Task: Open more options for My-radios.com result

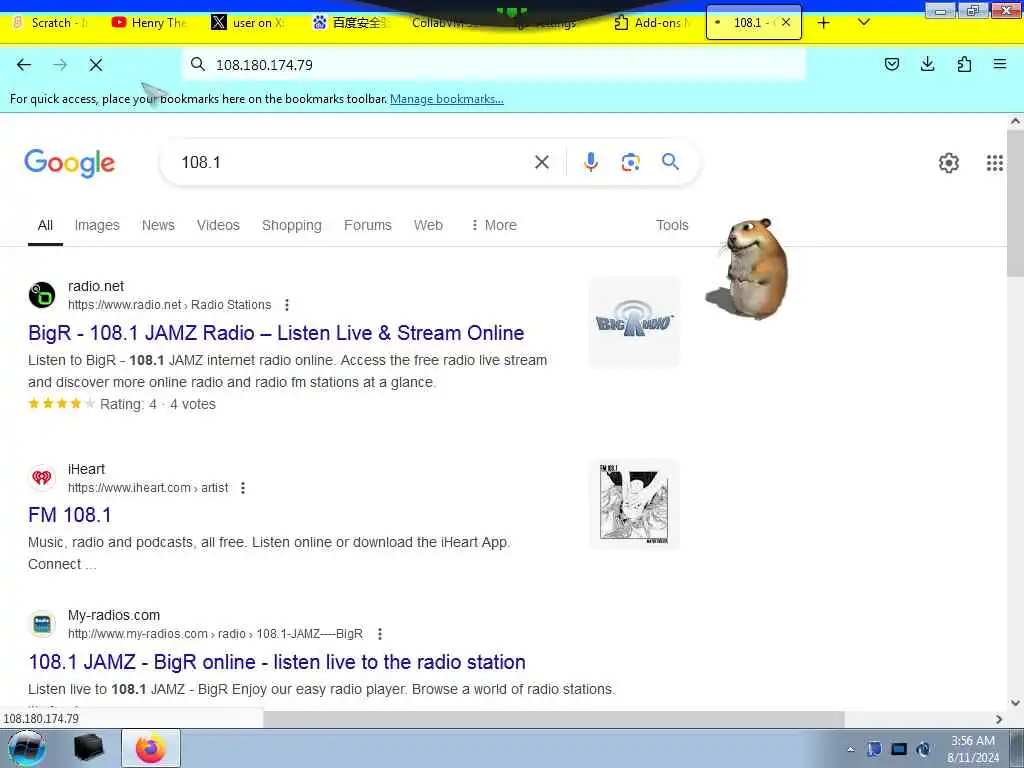Action: tap(380, 634)
